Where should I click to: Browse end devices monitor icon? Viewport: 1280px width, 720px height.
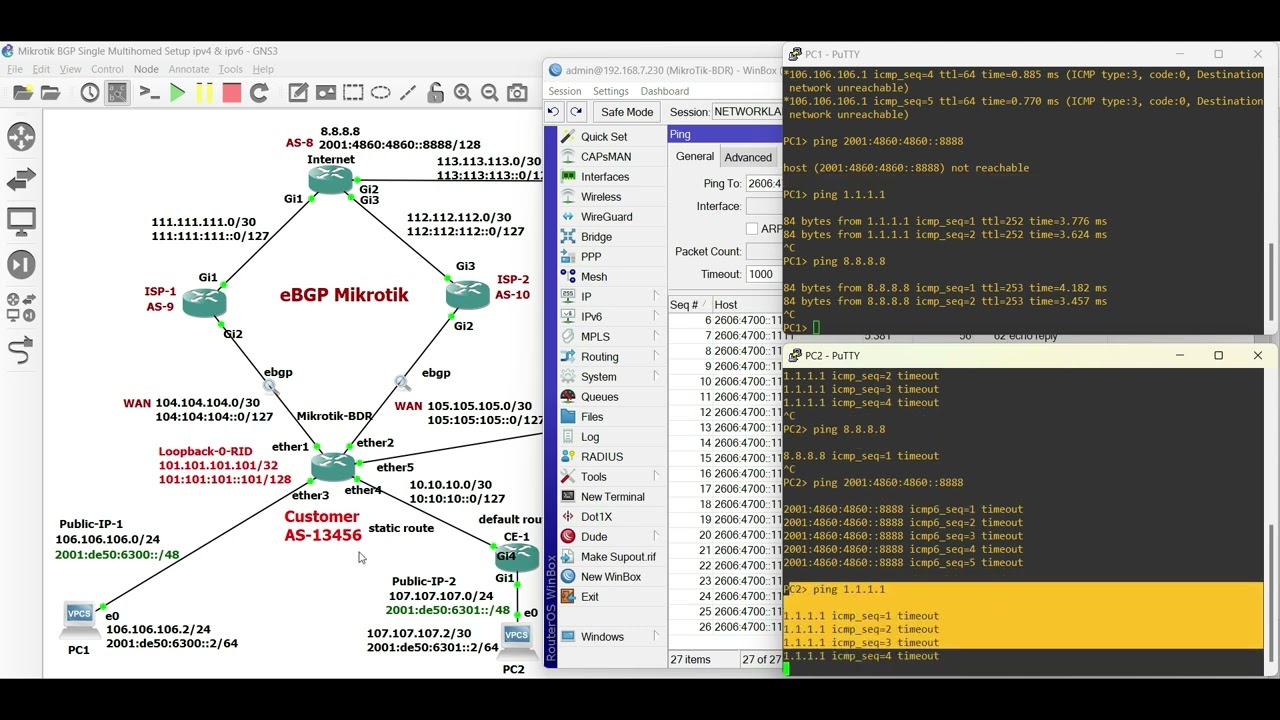[x=21, y=222]
